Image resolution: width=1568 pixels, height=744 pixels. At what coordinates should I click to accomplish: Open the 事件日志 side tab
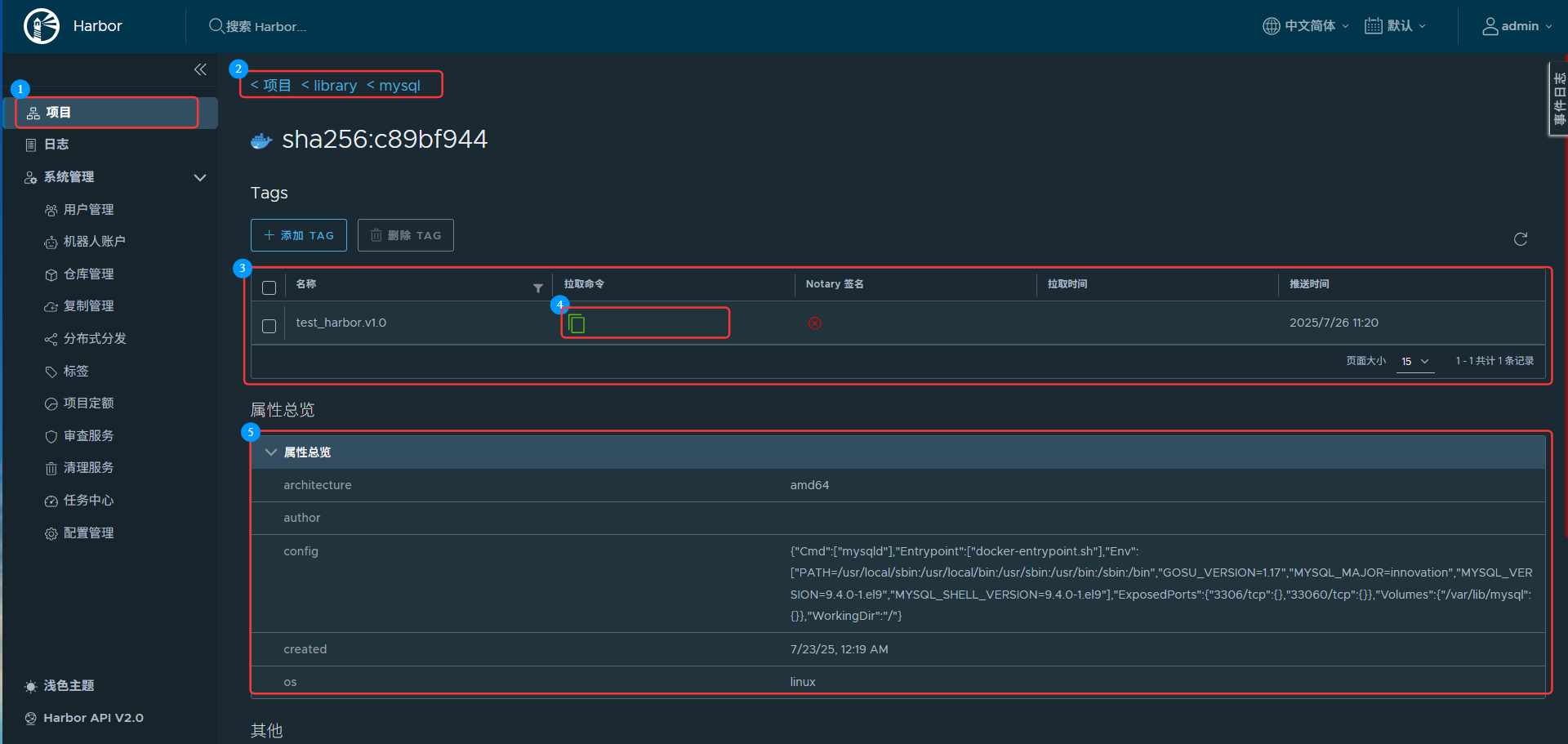(x=1559, y=99)
